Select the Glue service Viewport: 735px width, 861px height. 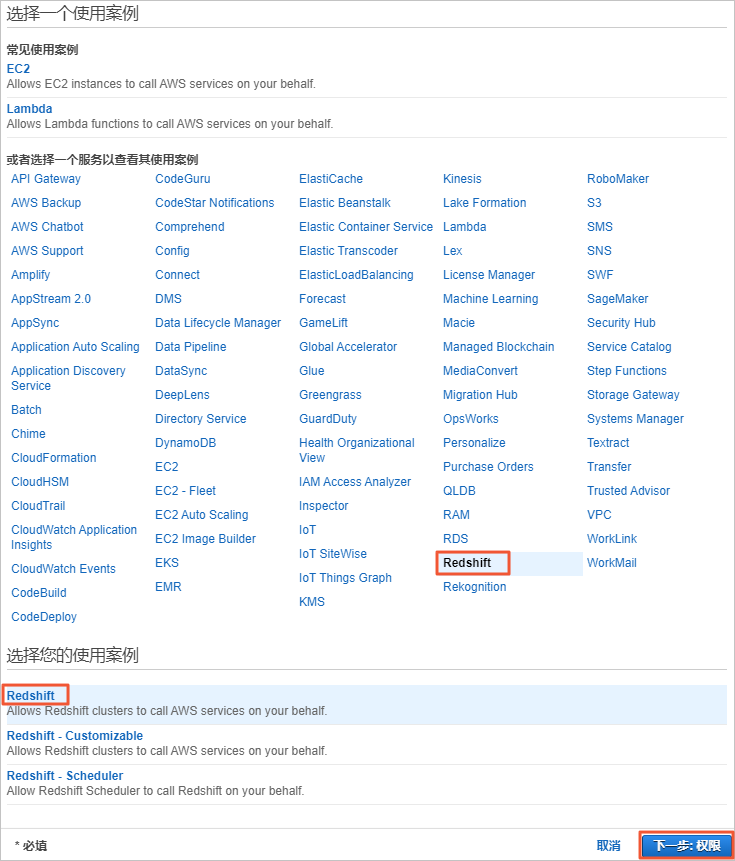[312, 371]
